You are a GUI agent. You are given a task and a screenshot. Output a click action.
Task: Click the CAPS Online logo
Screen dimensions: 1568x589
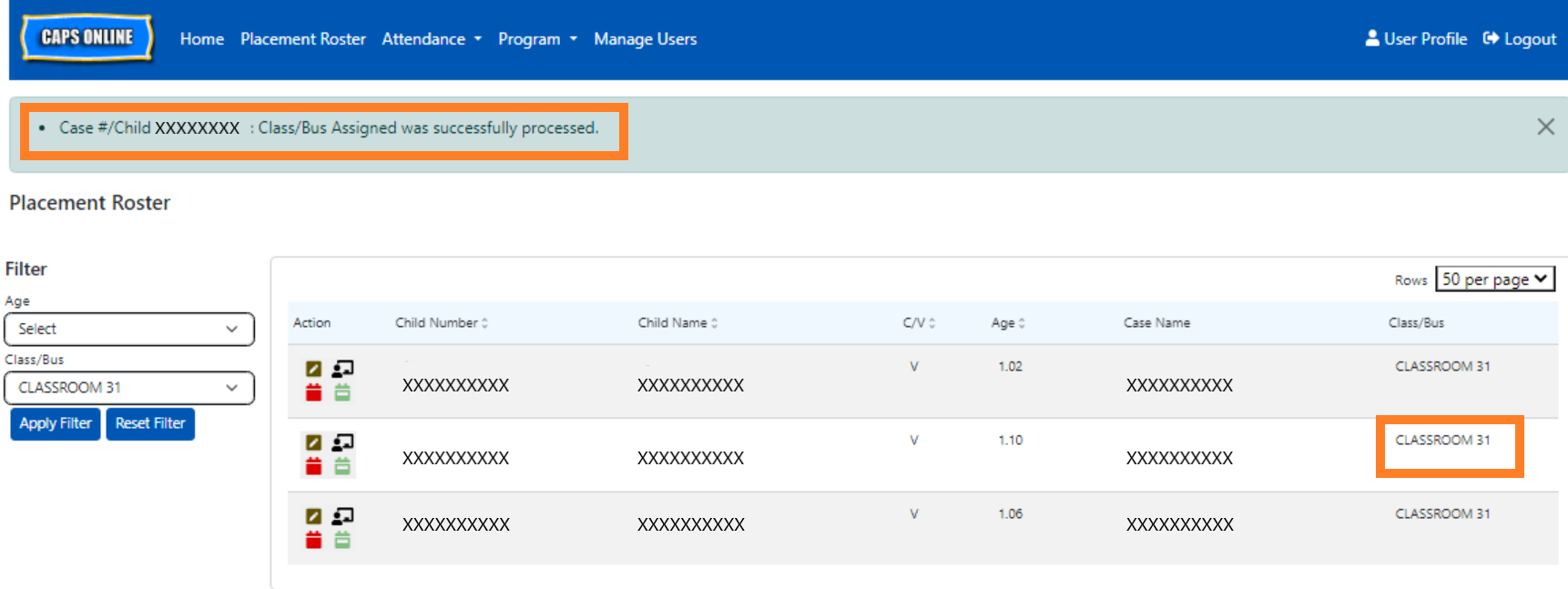pos(87,38)
